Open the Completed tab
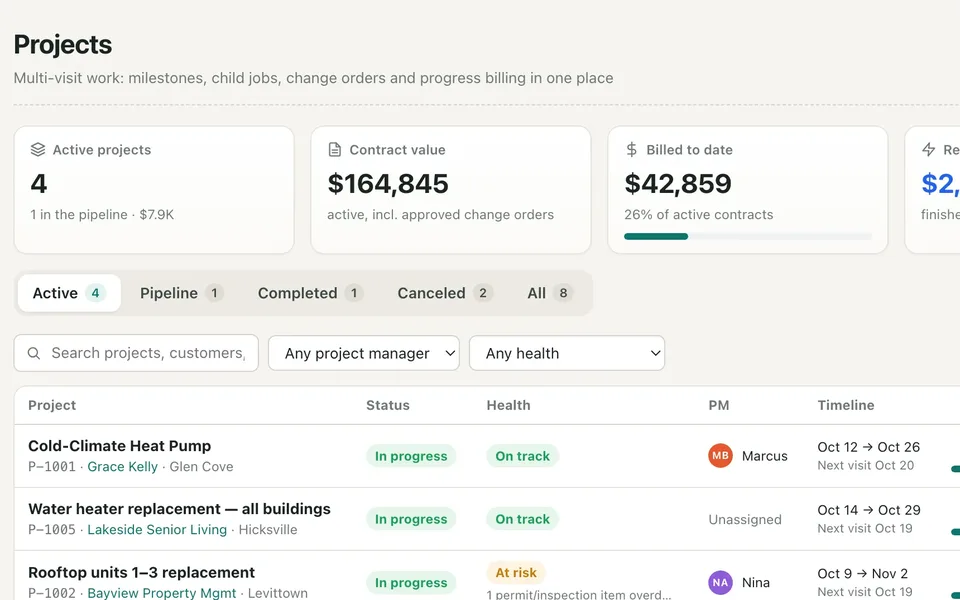The image size is (960, 600). (310, 293)
